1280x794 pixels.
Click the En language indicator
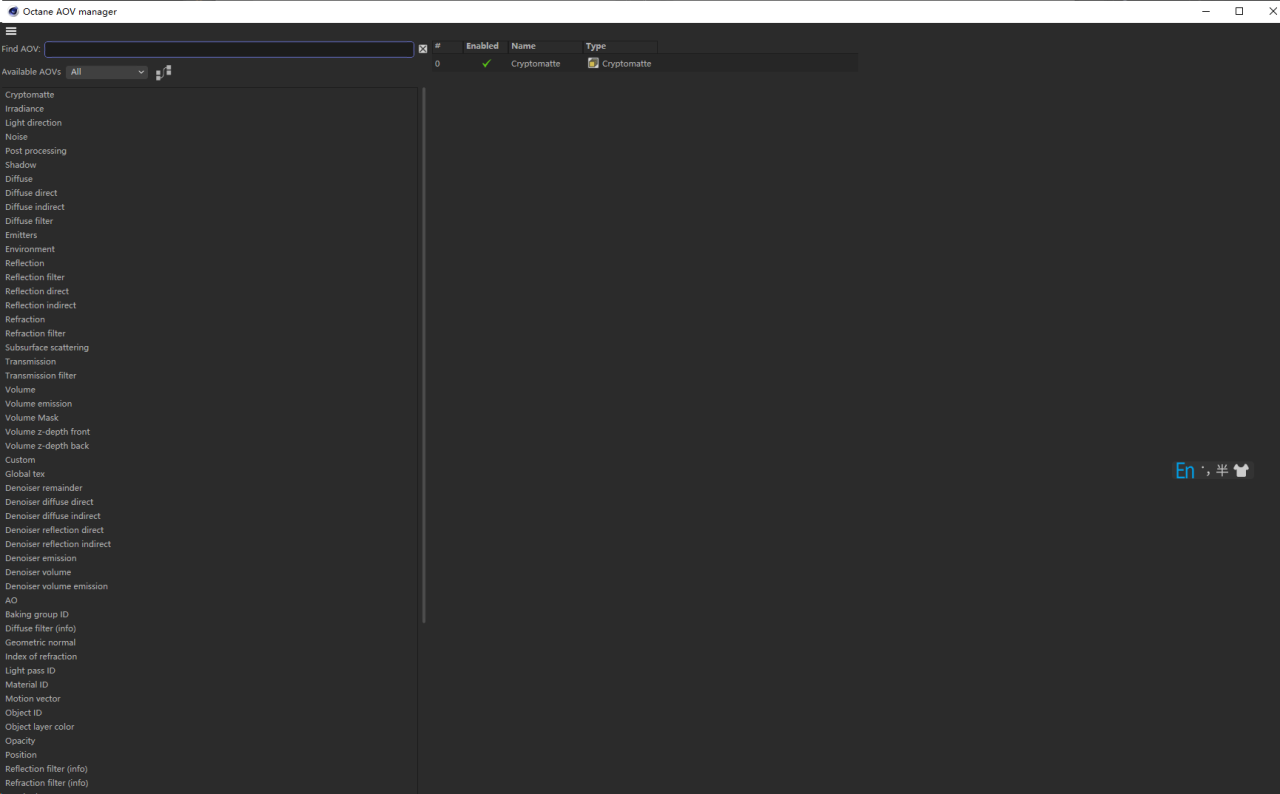[1184, 471]
